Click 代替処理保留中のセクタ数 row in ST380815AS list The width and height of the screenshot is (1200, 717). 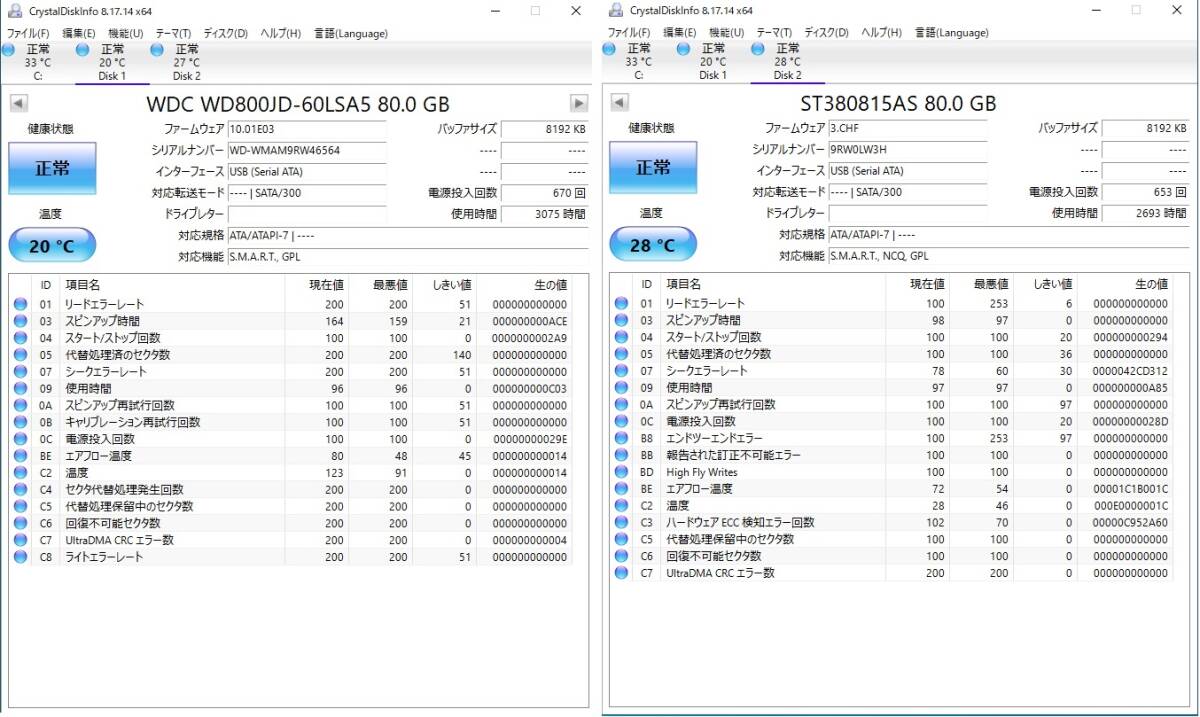click(x=892, y=540)
